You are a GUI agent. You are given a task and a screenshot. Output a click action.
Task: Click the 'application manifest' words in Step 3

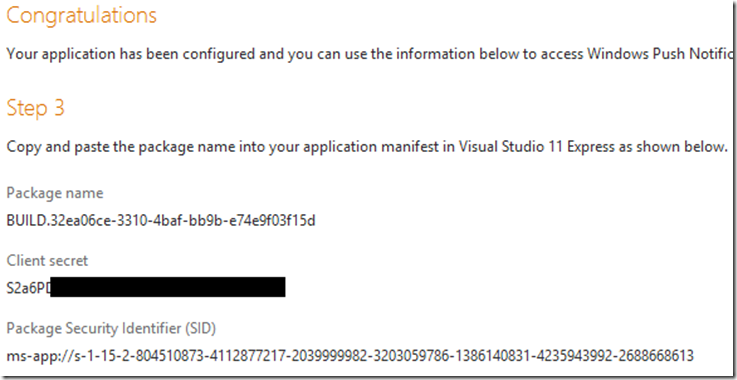pos(357,147)
